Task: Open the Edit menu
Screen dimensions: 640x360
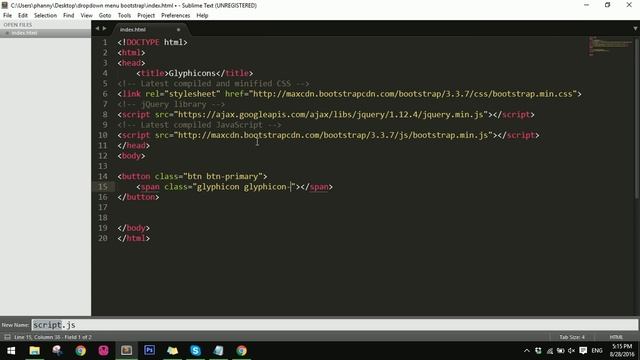Action: [22, 16]
